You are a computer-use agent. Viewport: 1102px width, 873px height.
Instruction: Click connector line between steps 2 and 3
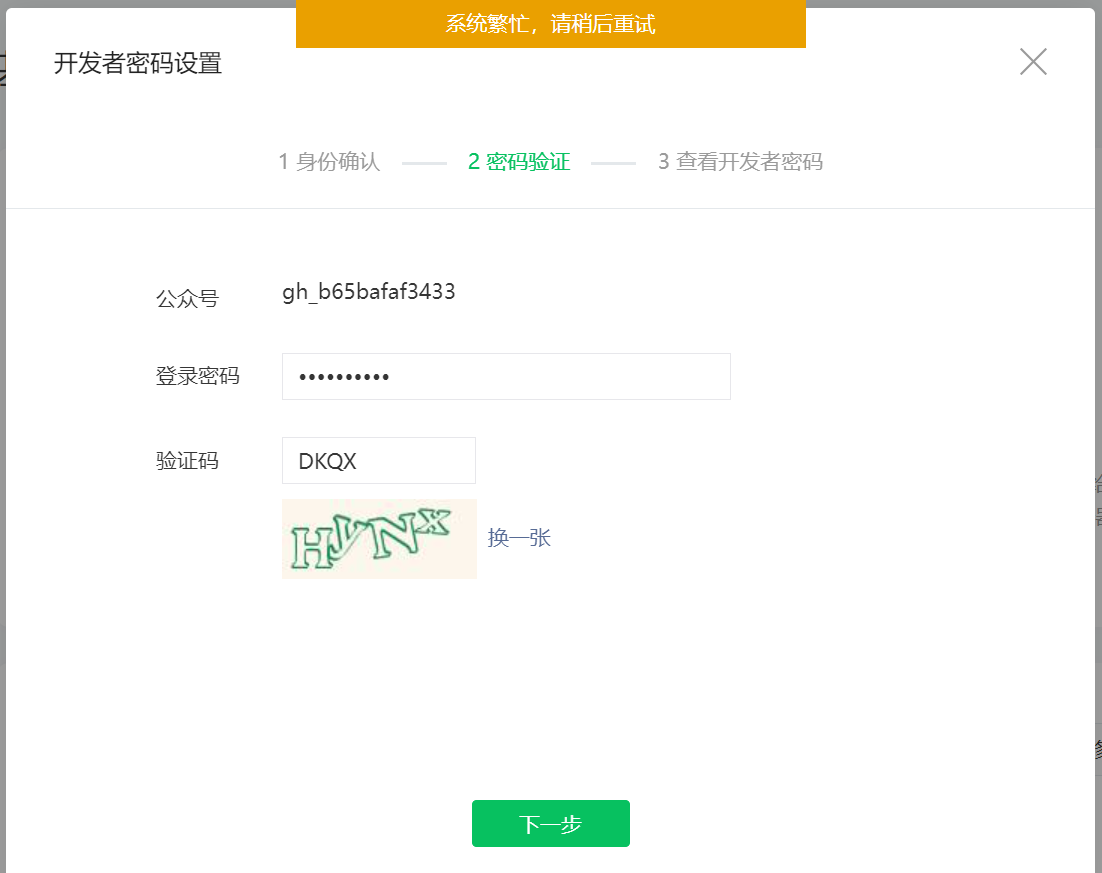click(x=614, y=163)
